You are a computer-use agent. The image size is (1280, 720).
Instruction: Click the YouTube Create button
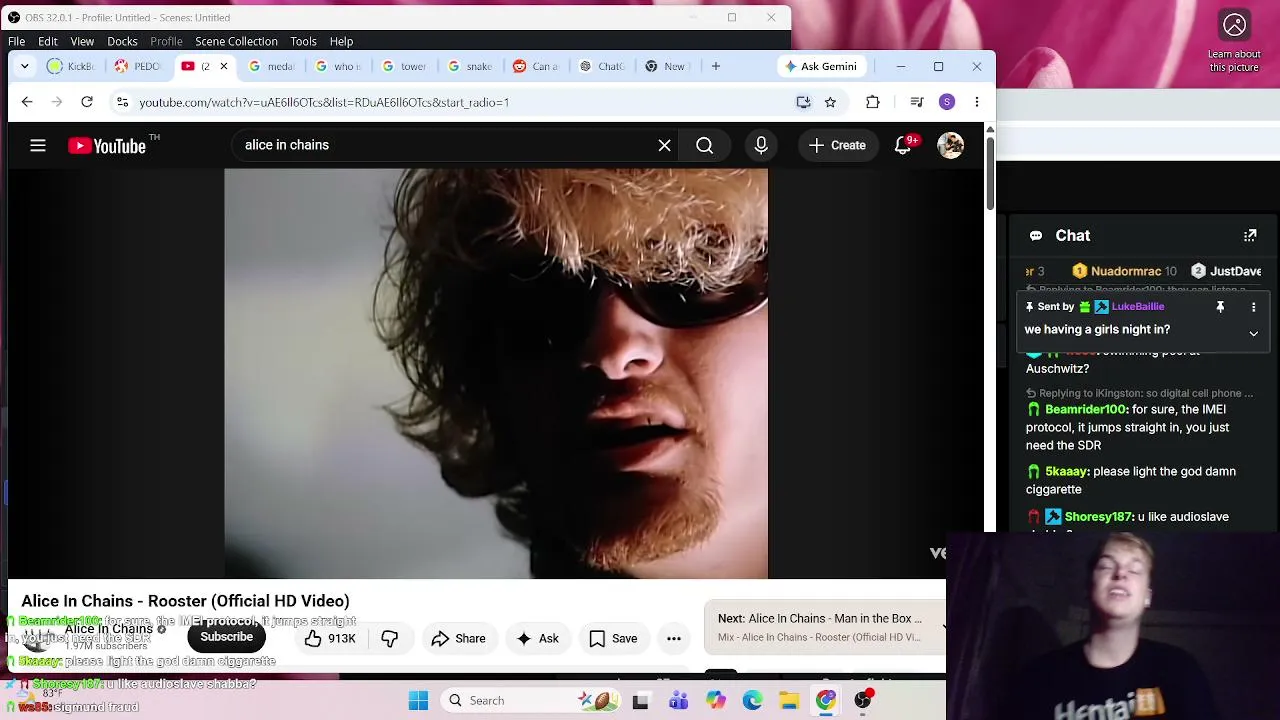pyautogui.click(x=837, y=146)
